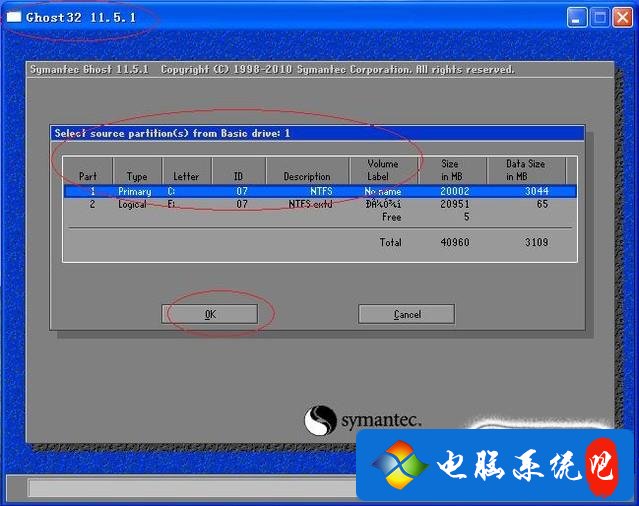
Task: Maximize the Ghost32 11.5.1 window
Action: pos(600,18)
